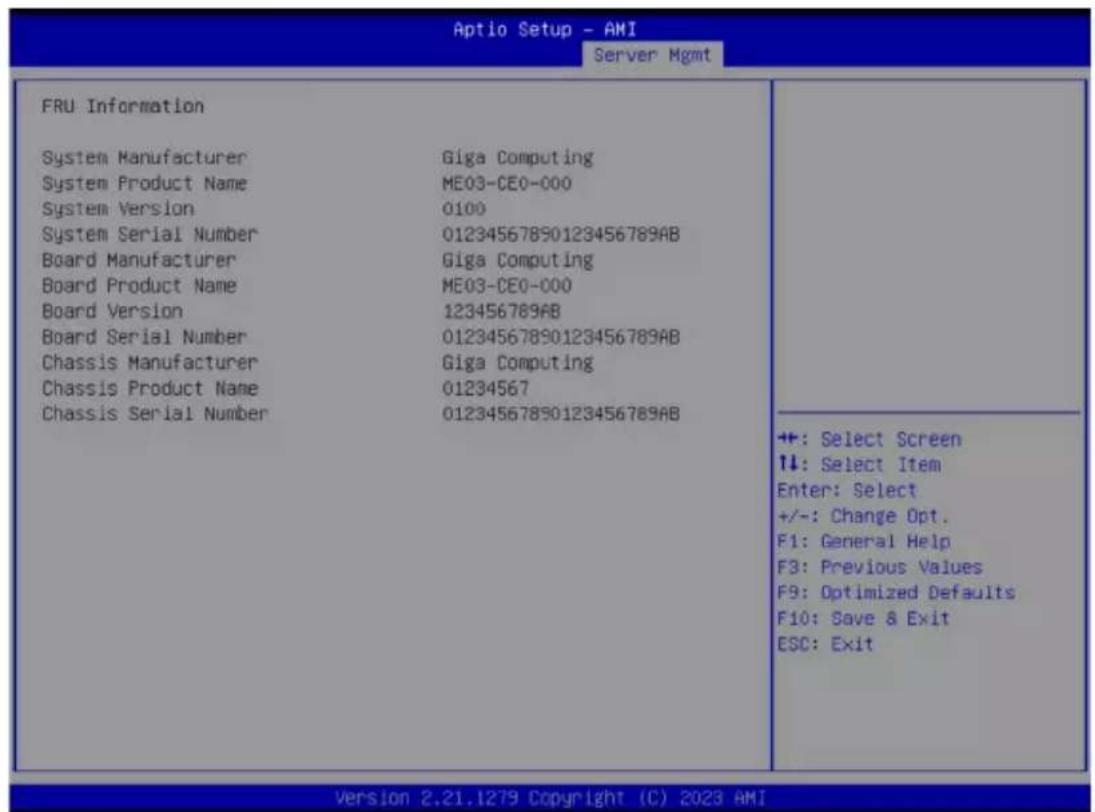Click the System Serial Number label
The image size is (1095, 812).
(x=149, y=235)
